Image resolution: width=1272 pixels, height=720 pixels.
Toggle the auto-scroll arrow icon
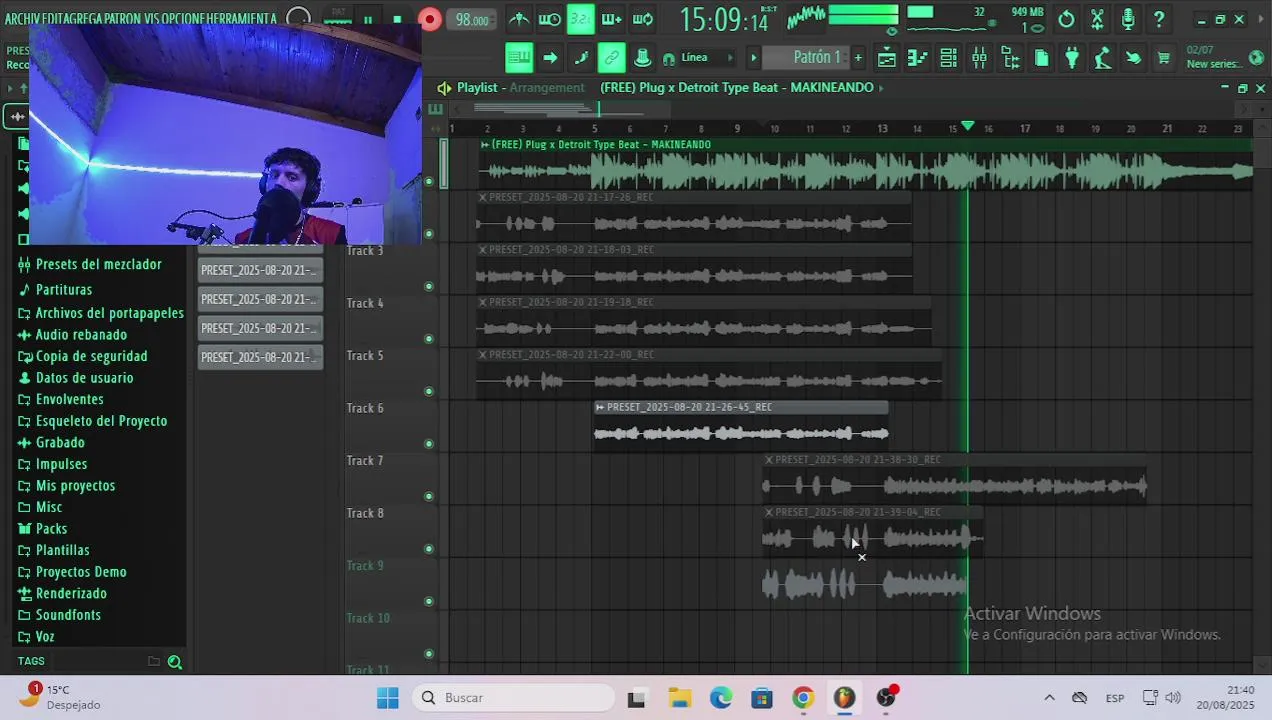(x=550, y=58)
